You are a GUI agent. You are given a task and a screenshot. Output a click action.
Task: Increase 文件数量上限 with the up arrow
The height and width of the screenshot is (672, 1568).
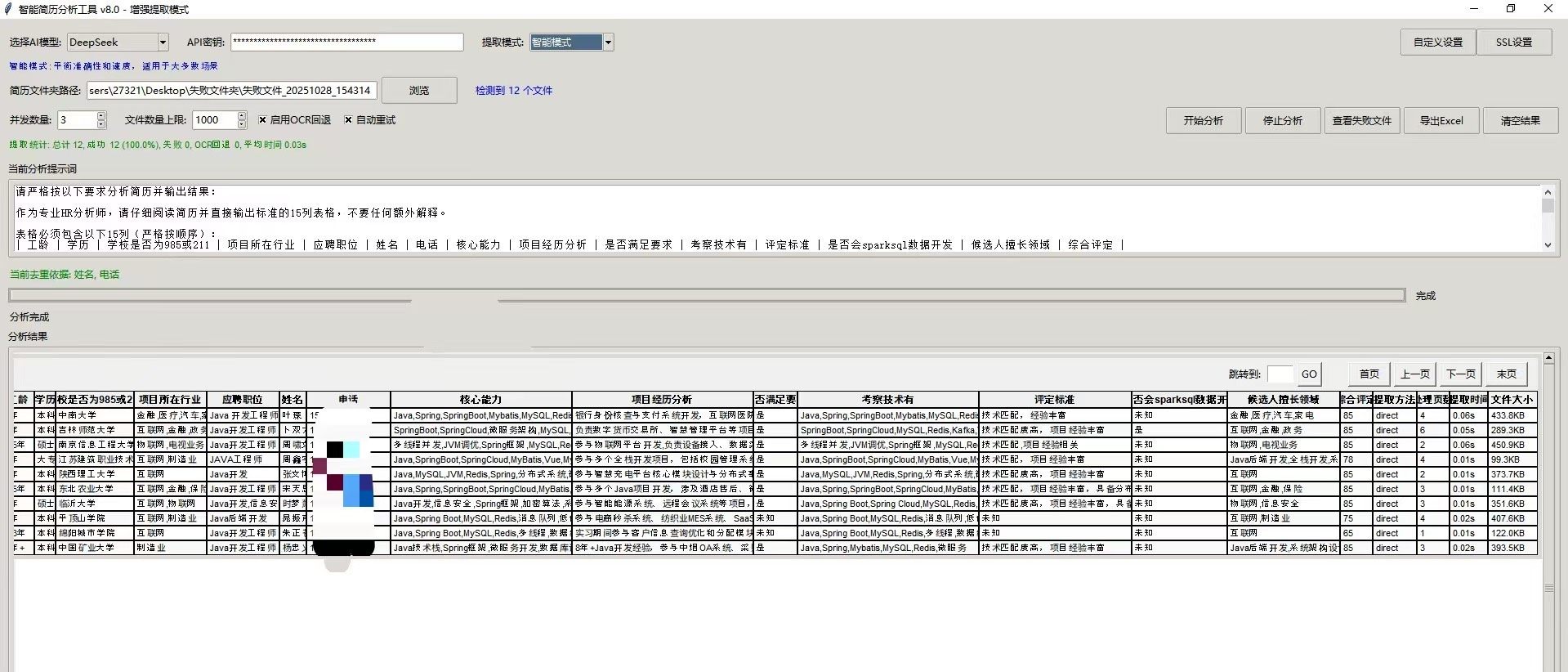(x=242, y=116)
